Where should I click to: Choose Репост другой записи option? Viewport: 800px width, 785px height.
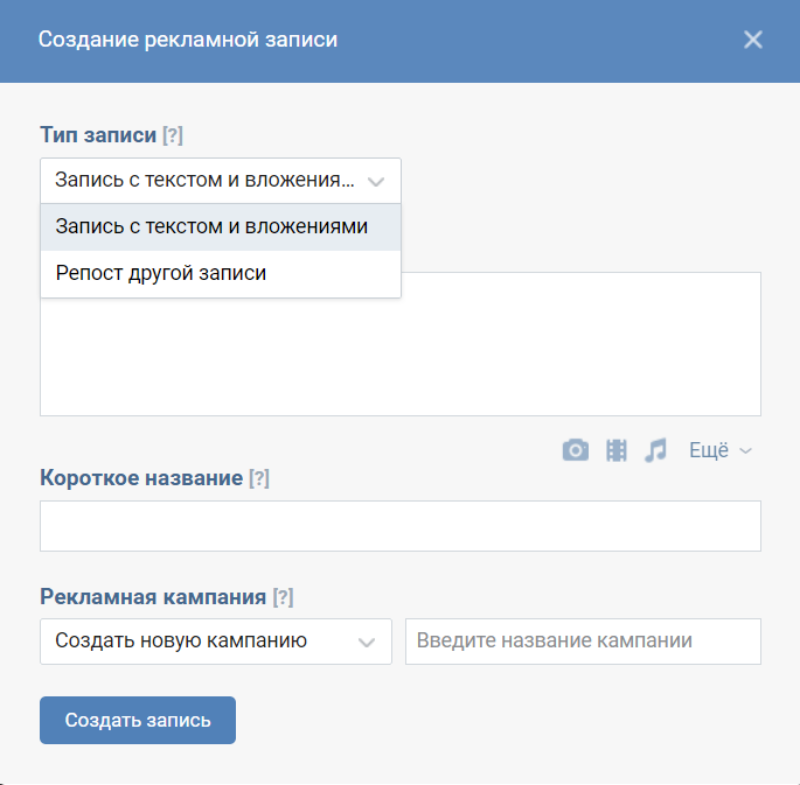220,273
